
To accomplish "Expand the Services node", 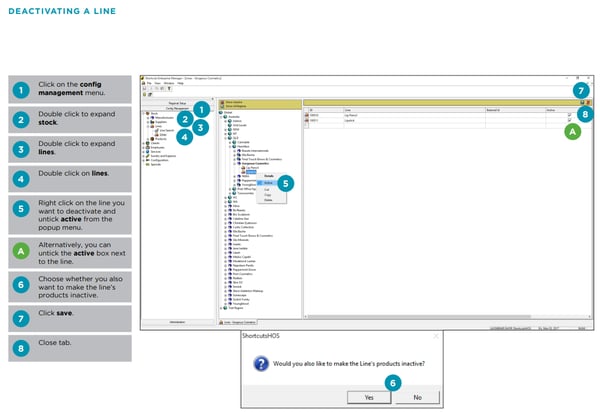I will pos(143,151).
